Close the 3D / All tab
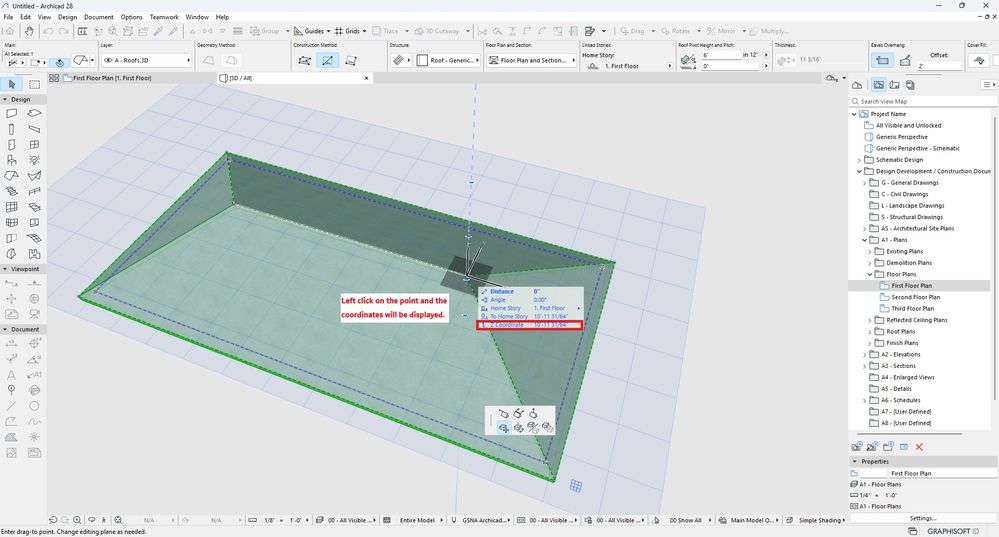Screen dimensions: 999x537 [366, 77]
